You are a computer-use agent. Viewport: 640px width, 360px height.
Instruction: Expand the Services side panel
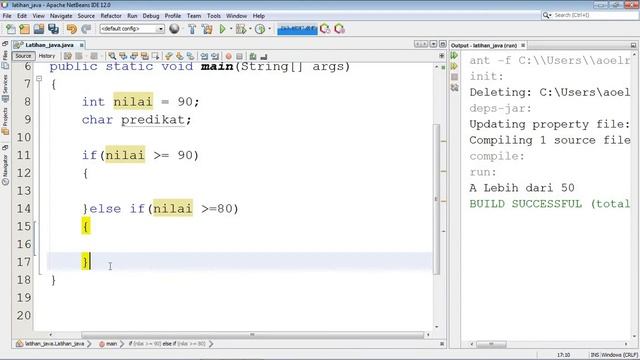pos(5,88)
